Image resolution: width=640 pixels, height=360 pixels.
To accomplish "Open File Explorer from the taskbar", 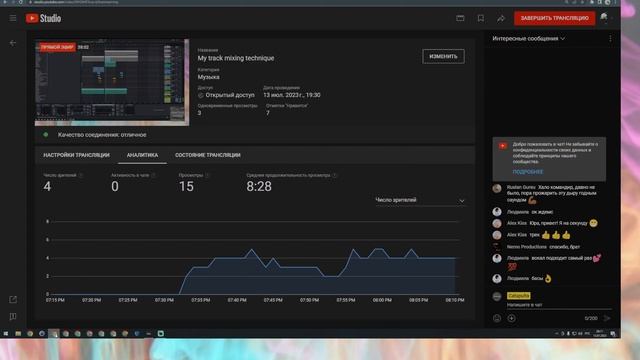I will pos(18,333).
